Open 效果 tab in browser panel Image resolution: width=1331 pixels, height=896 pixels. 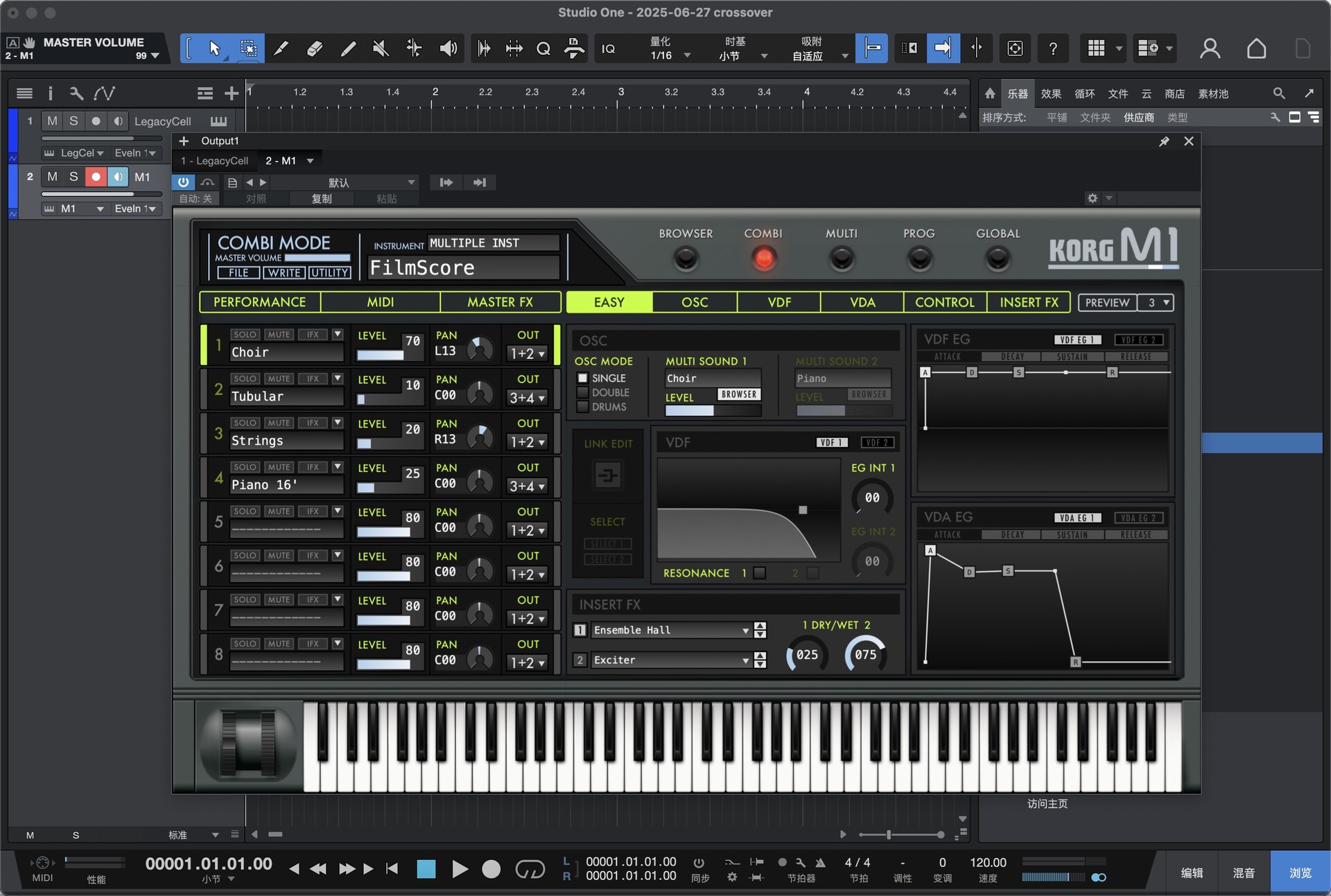pos(1050,94)
